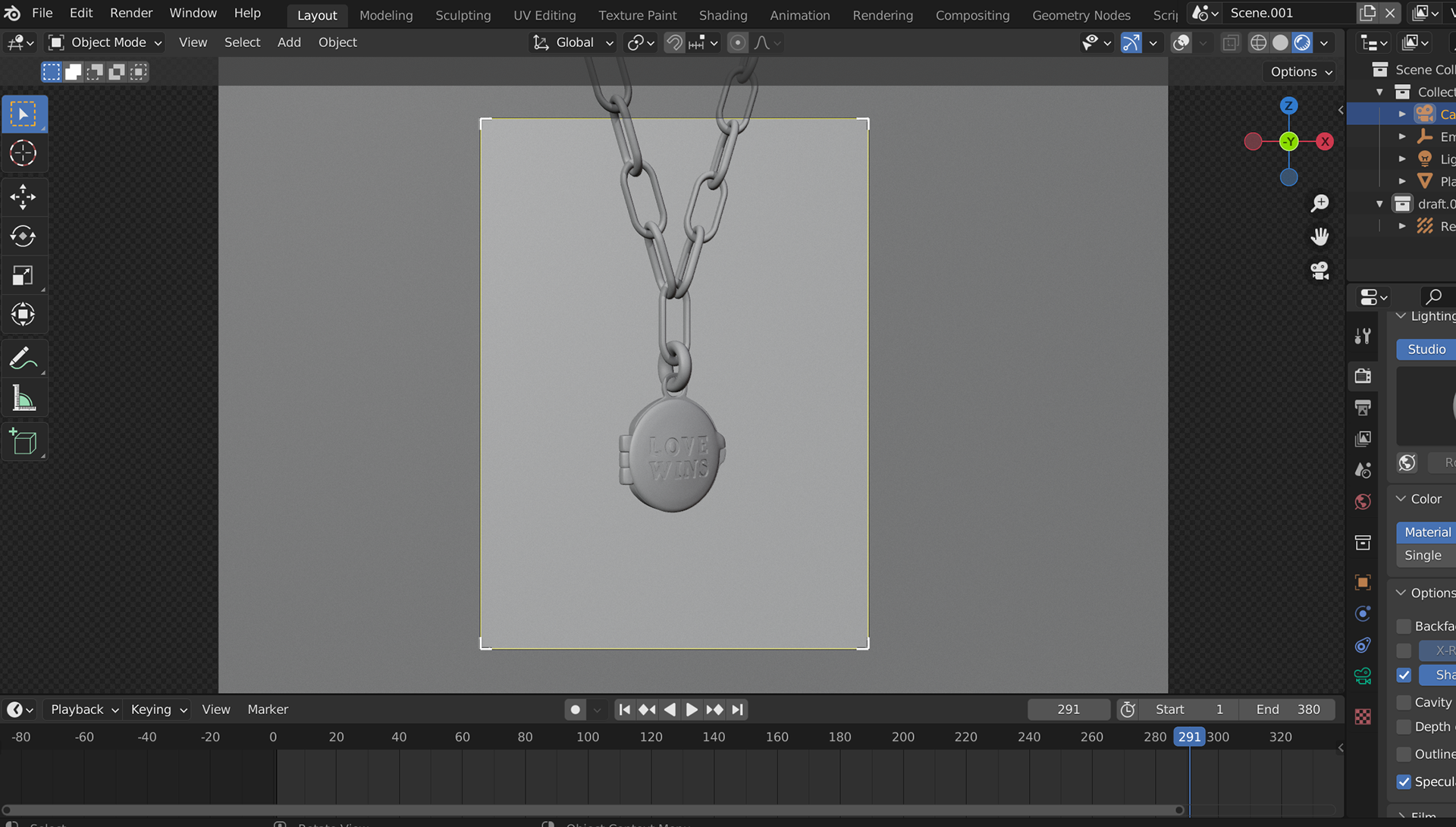Select the Add Cube tool
This screenshot has height=827, width=1456.
(x=23, y=442)
